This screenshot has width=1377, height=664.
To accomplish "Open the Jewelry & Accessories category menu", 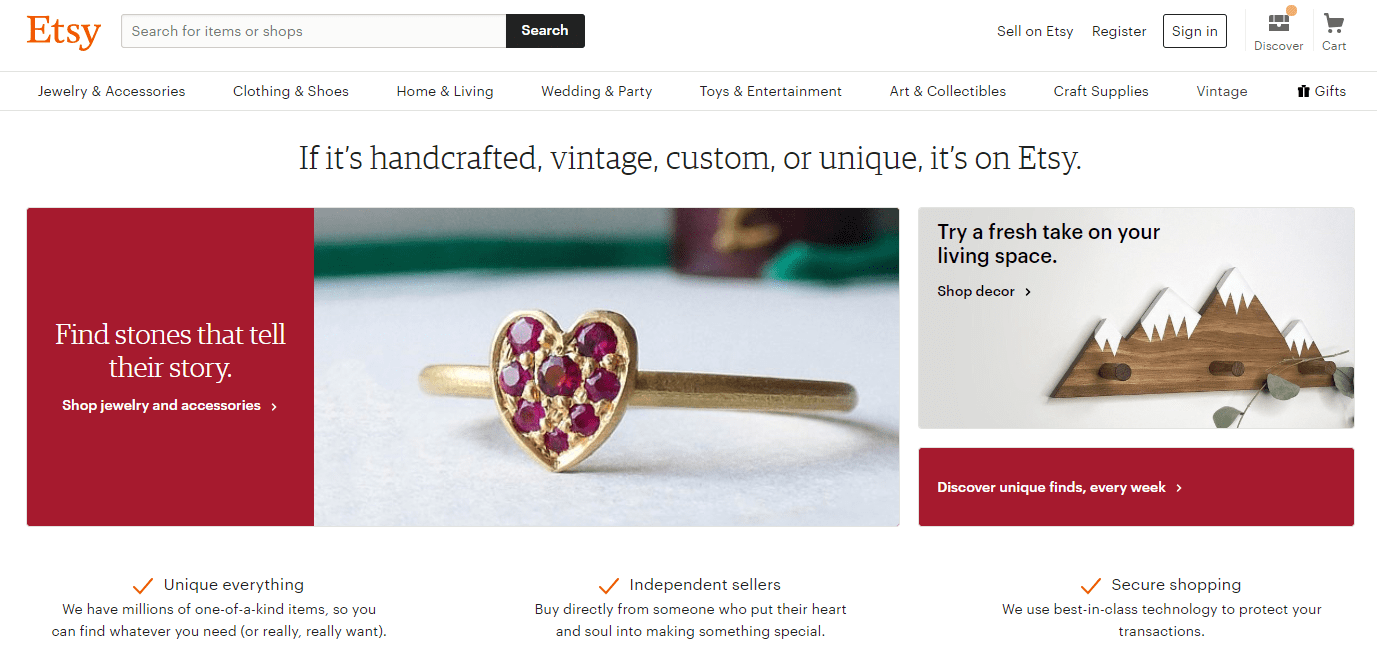I will click(x=112, y=91).
